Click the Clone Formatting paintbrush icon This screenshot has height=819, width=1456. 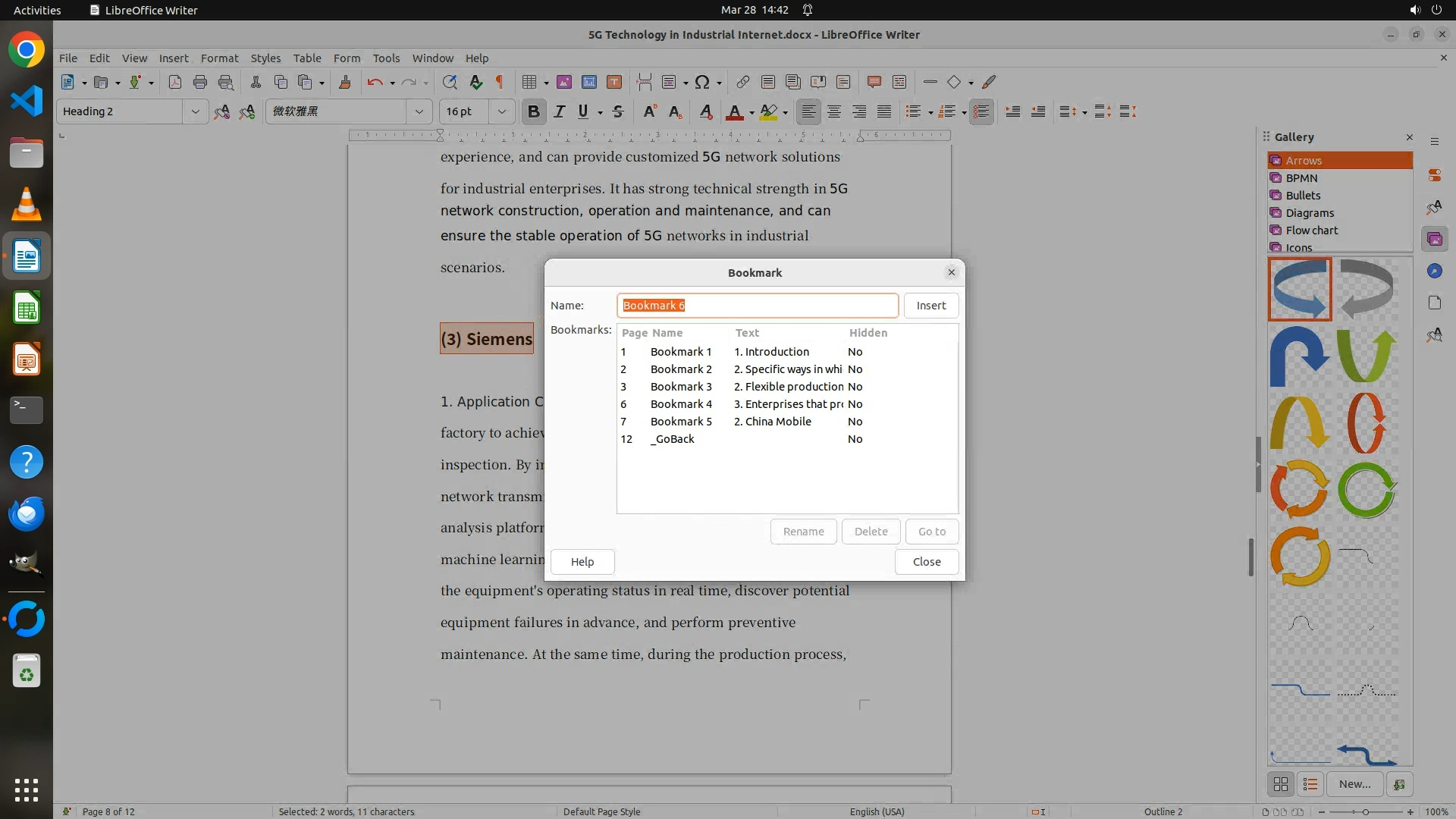pos(344,82)
